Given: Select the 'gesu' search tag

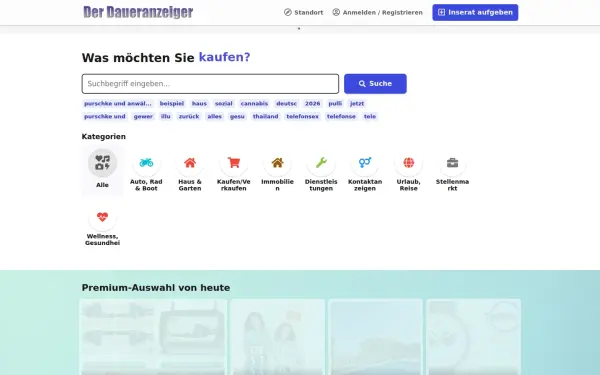Looking at the screenshot, I should coord(237,116).
